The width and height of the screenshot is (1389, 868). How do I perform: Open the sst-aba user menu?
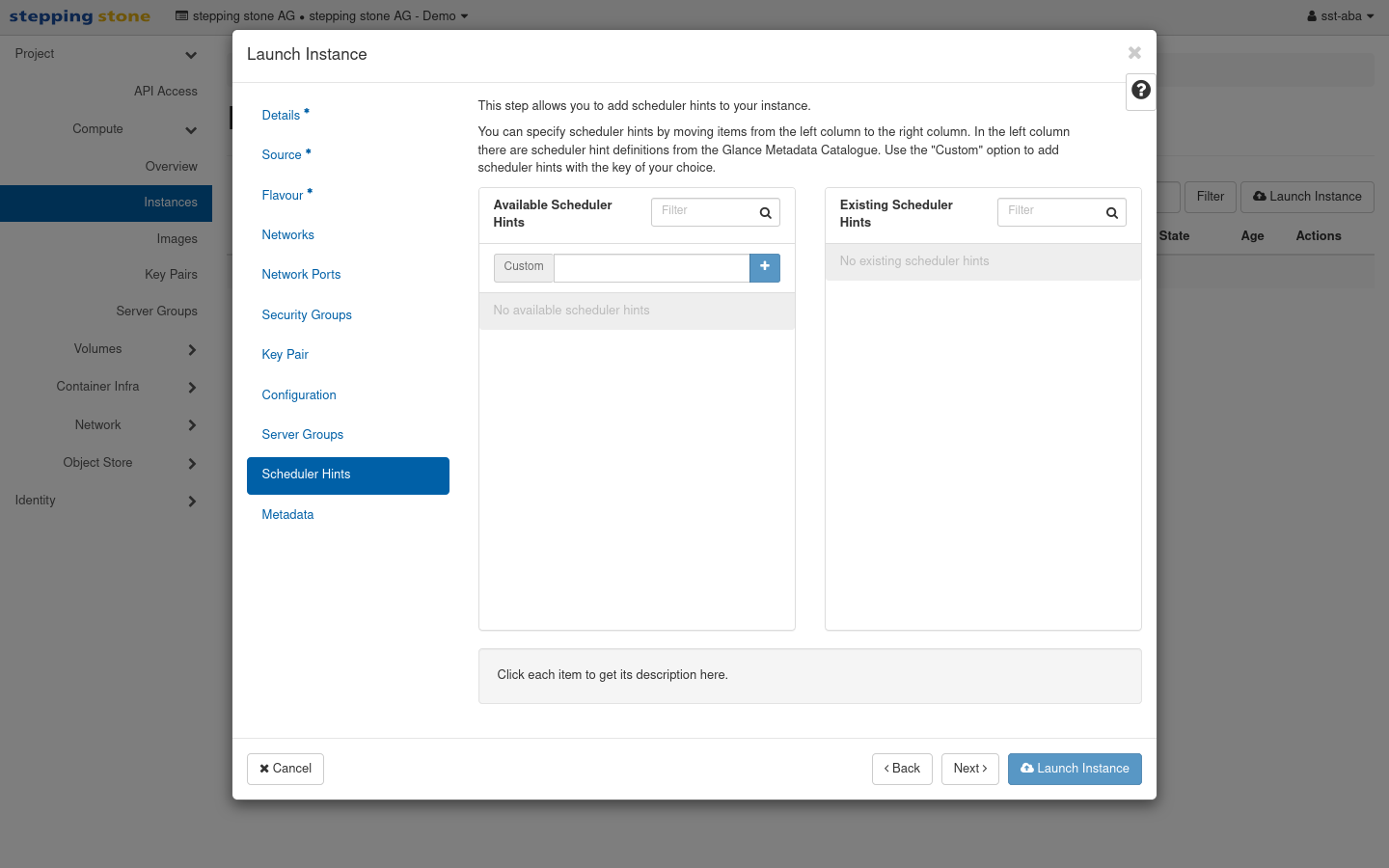coord(1340,16)
